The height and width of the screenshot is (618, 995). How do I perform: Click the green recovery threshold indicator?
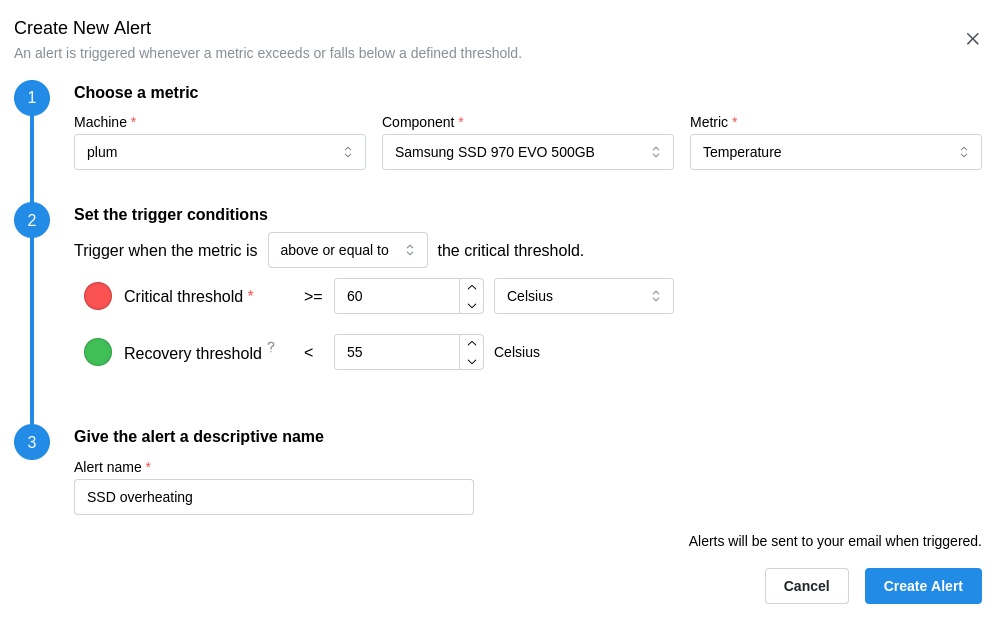click(x=98, y=352)
